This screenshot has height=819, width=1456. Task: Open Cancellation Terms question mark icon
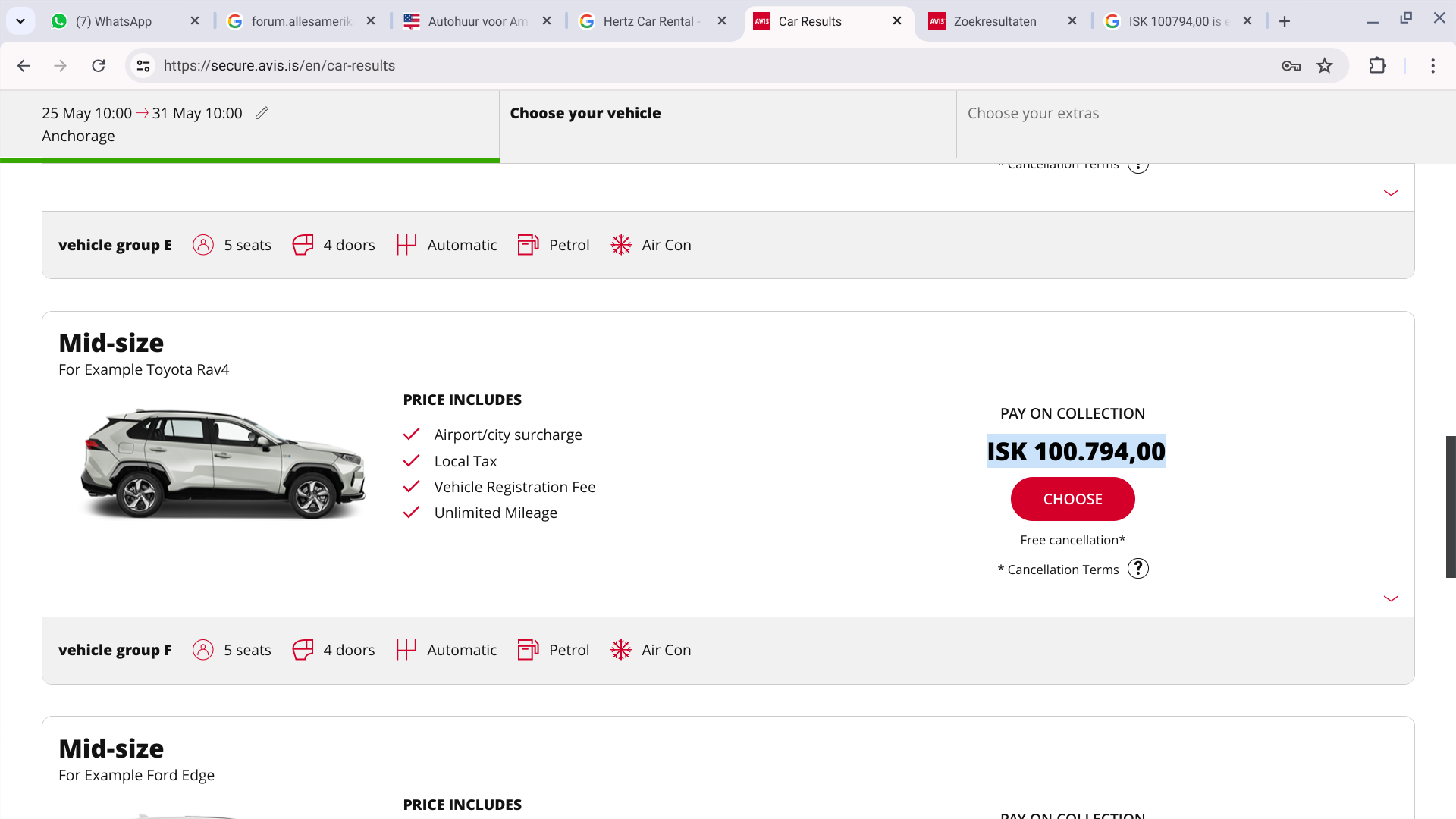click(x=1137, y=569)
